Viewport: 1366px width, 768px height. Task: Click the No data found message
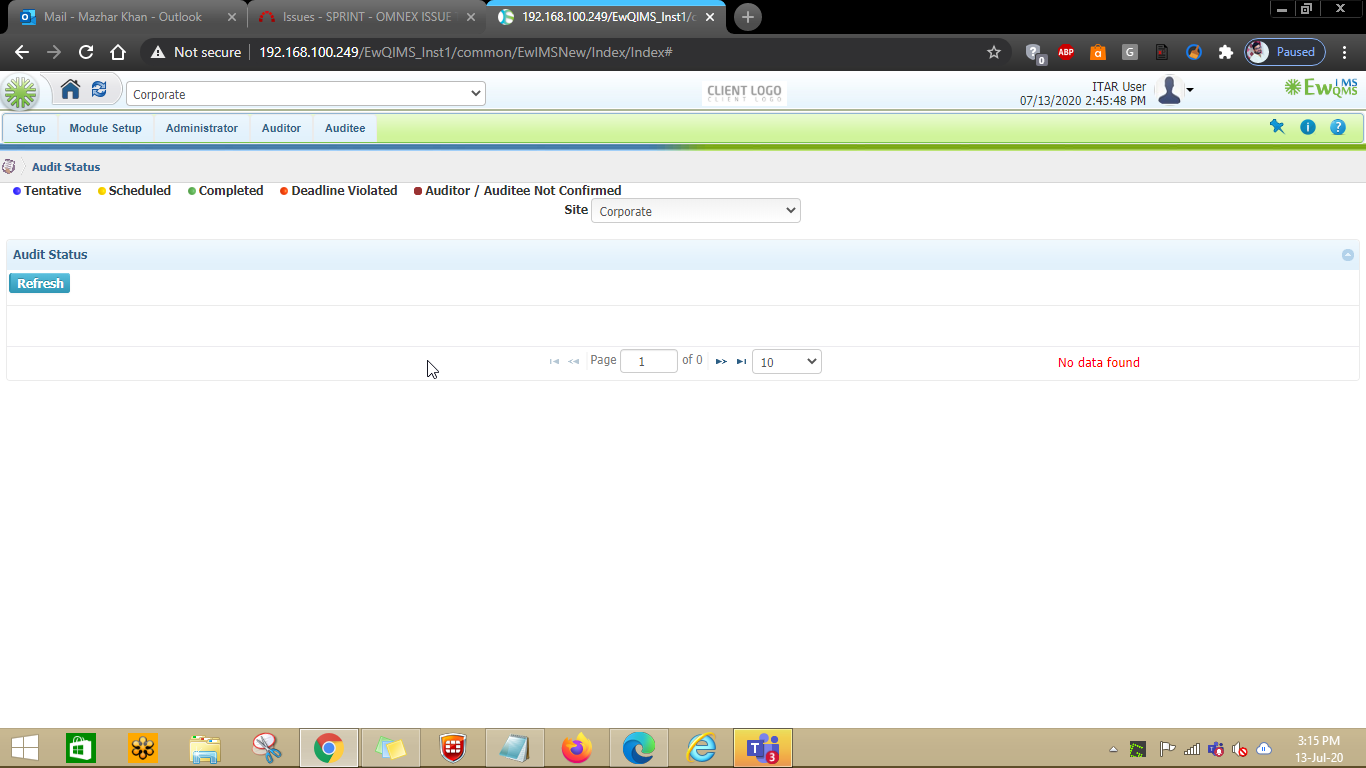(1099, 363)
